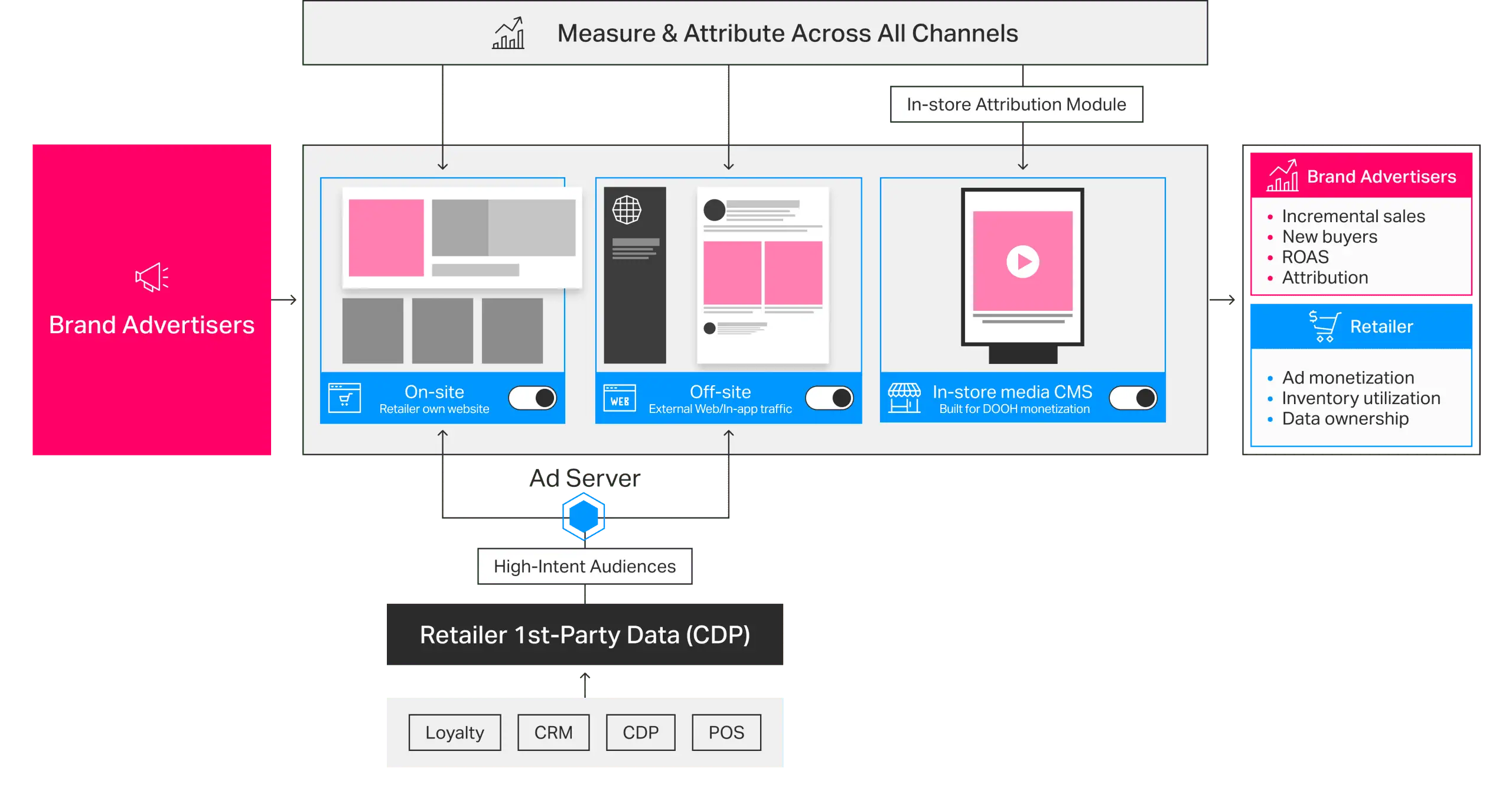This screenshot has height=800, width=1512.
Task: Click the Retailer 1st-Party Data (CDP) block
Action: pos(584,635)
